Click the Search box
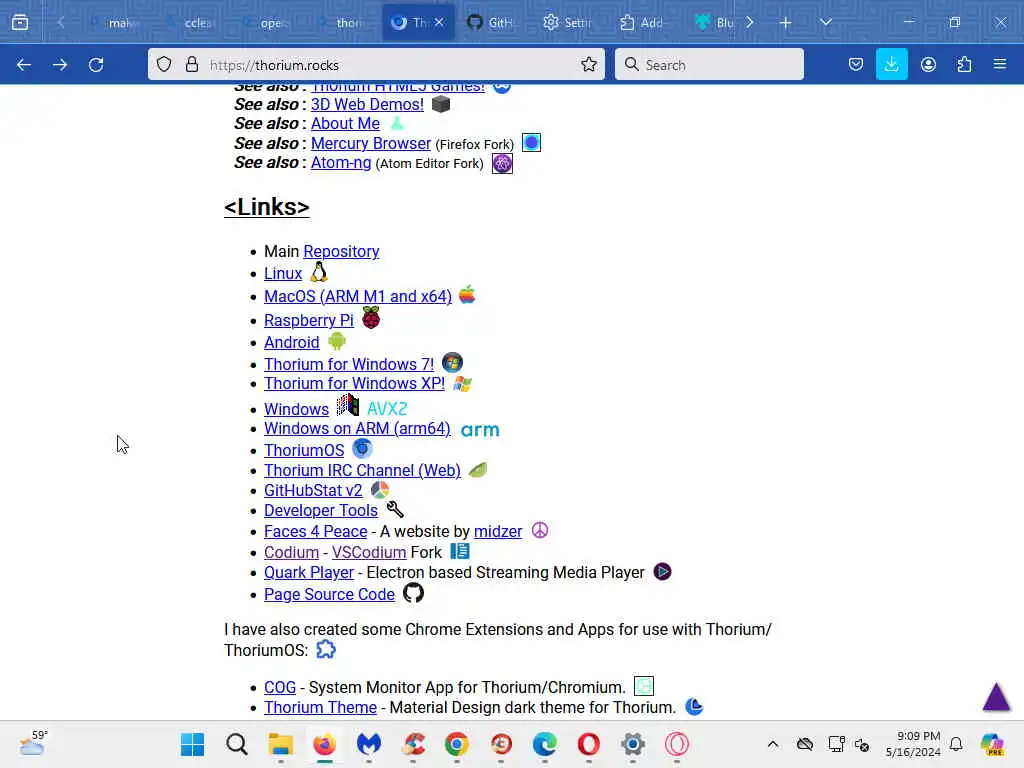Viewport: 1024px width, 768px height. pyautogui.click(x=709, y=64)
